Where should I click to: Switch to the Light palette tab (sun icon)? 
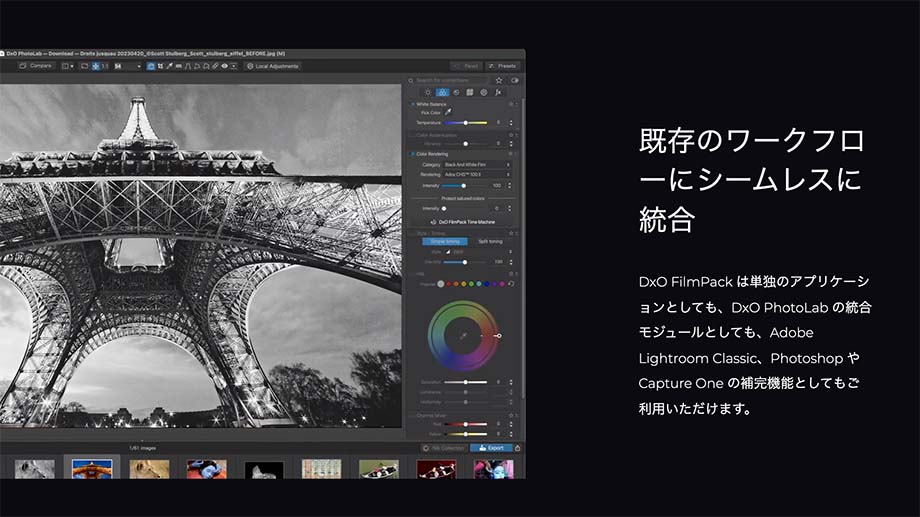pos(428,93)
